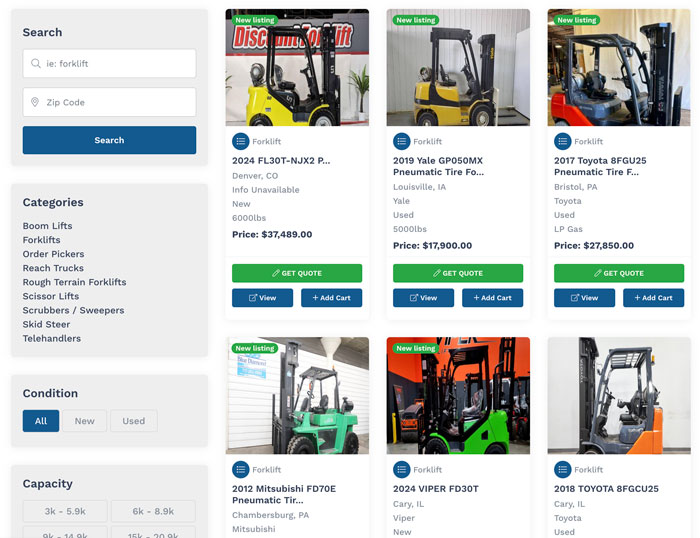700x538 pixels.
Task: Click the title '2017 Toyota 8FGU25 Pneumatic Tire F...'
Action: 600,166
